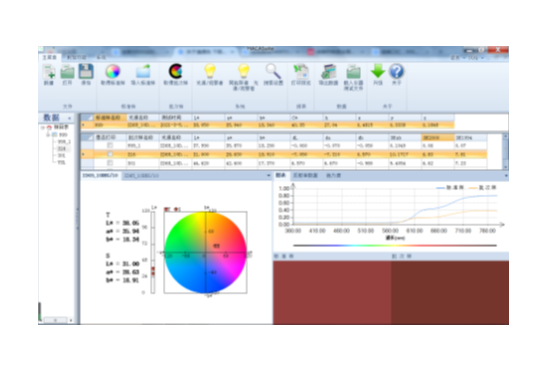
Task: Click the darker brown batch sample color swatch
Action: [450, 292]
